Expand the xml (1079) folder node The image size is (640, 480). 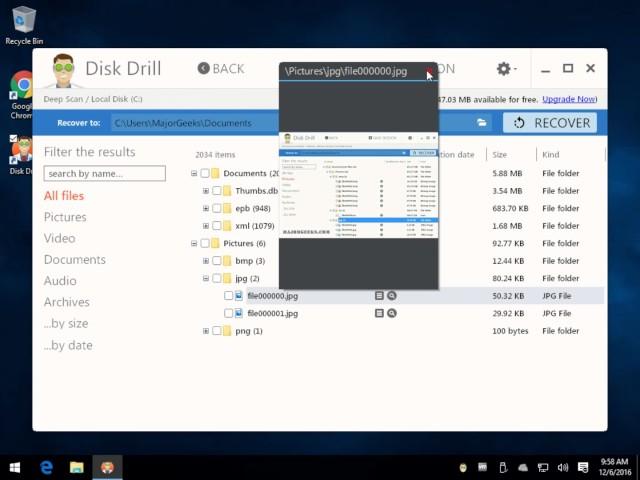tap(206, 226)
